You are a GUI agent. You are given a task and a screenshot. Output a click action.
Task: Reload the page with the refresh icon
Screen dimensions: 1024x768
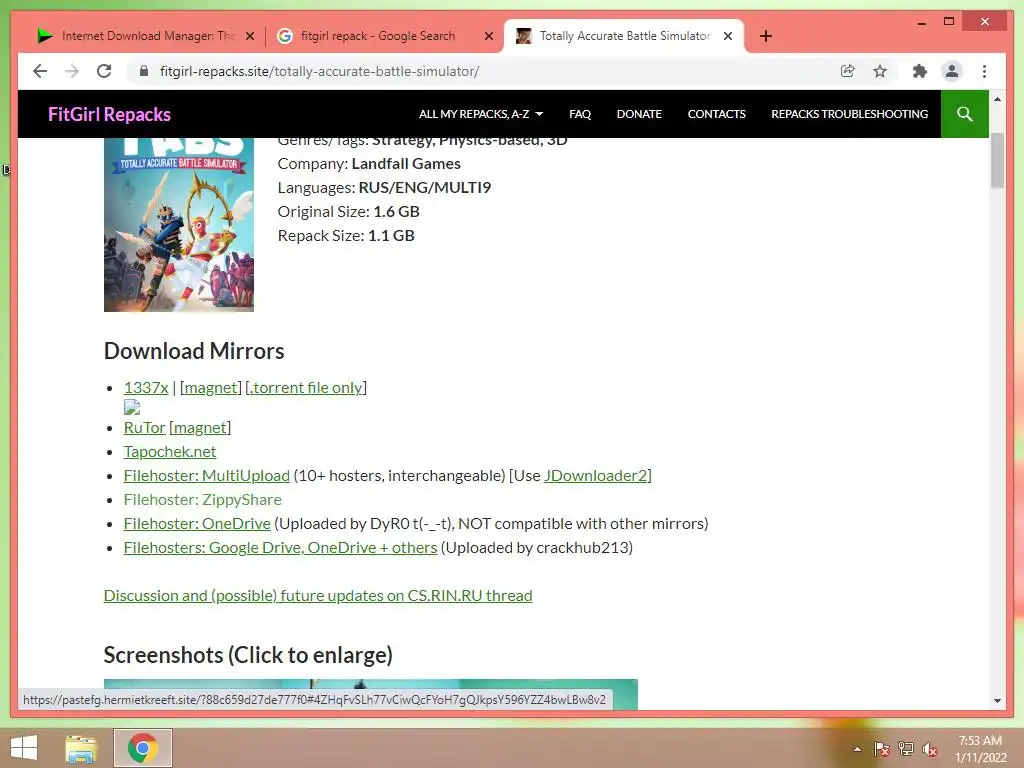(x=104, y=71)
